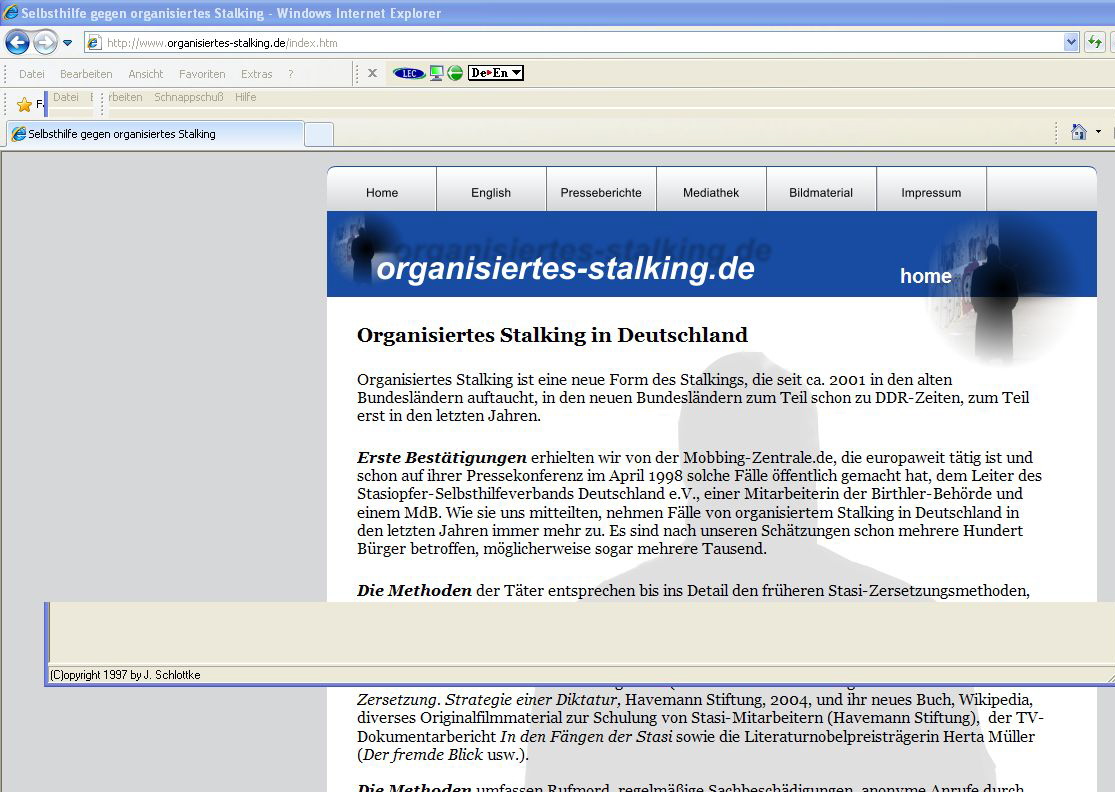
Task: Switch to the Mediathek tab
Action: coord(711,191)
